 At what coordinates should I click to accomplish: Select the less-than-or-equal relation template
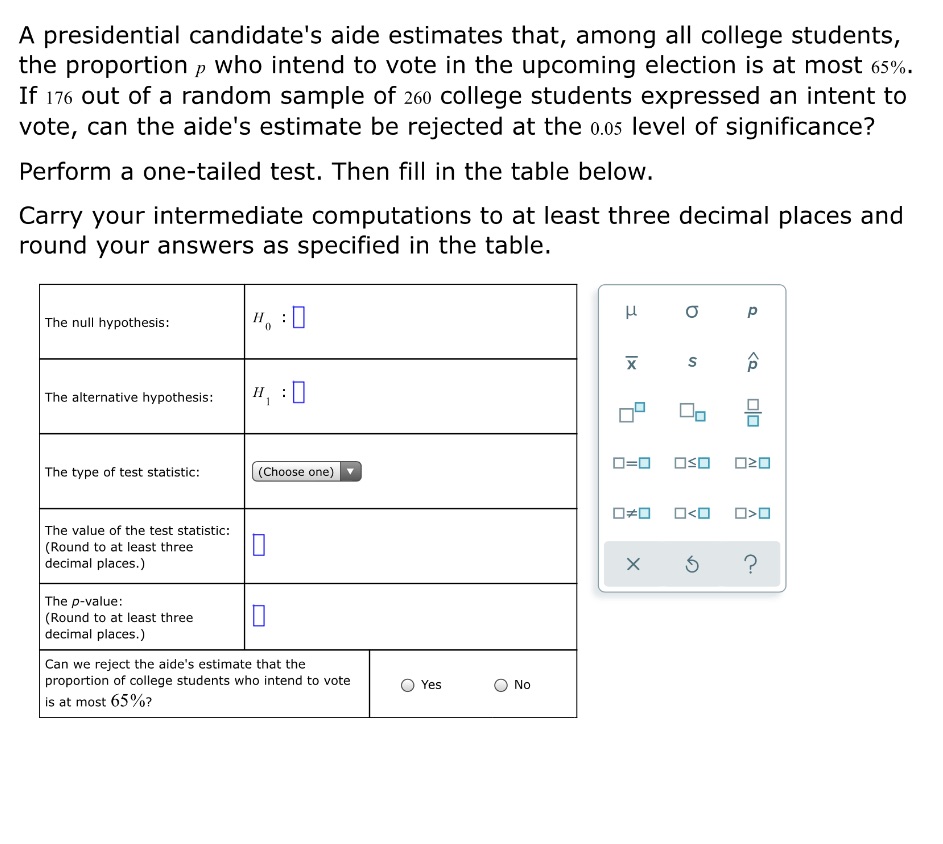tap(691, 462)
